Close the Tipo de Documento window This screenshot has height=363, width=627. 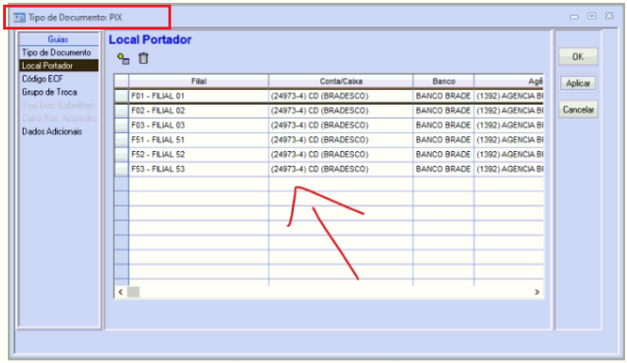tap(609, 16)
